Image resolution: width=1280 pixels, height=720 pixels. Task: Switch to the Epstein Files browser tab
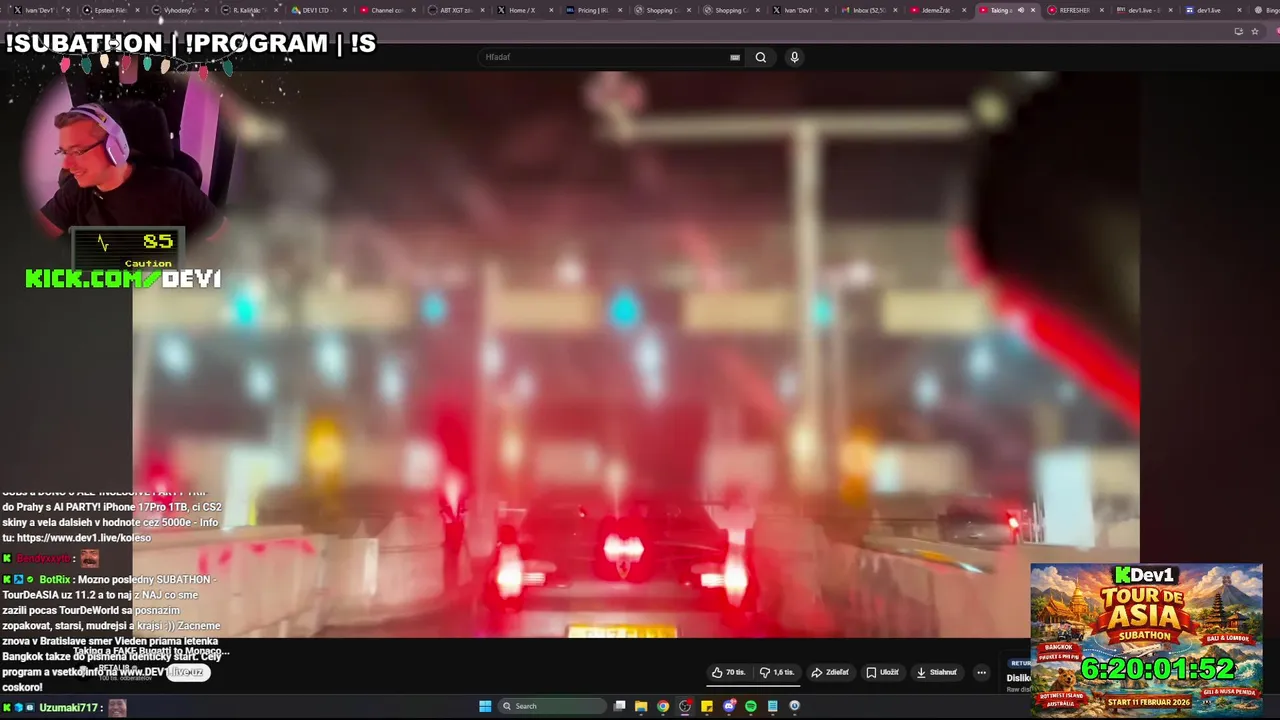coord(109,10)
